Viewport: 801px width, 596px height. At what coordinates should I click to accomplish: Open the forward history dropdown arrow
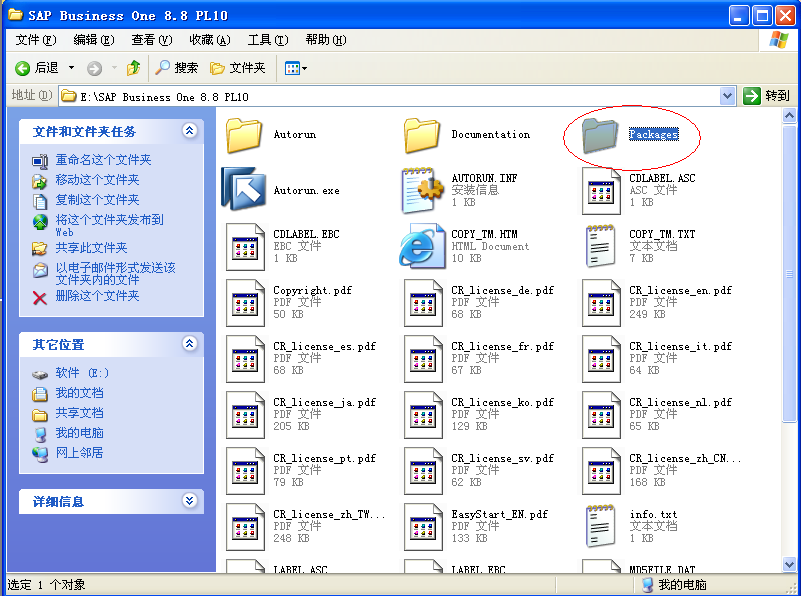[x=114, y=68]
